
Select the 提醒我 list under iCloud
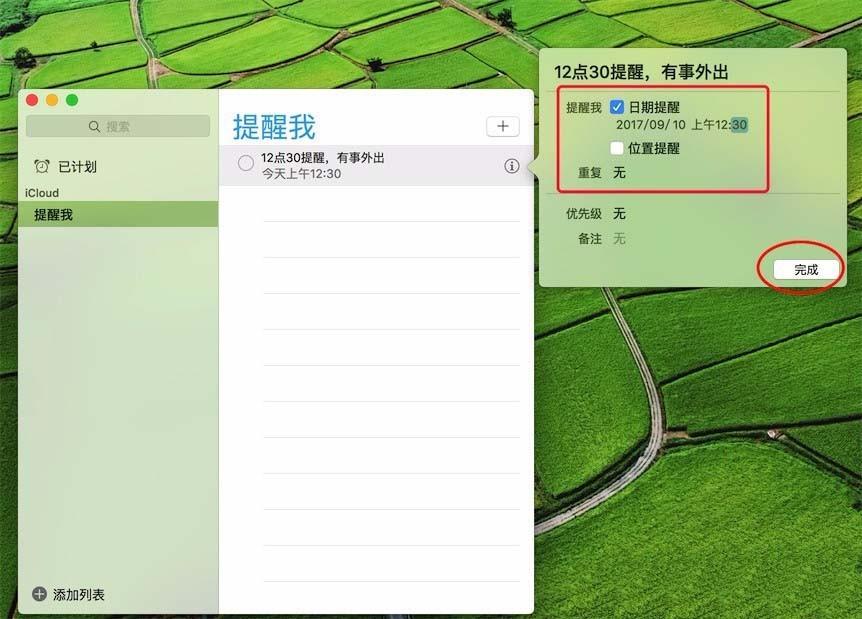tap(53, 213)
